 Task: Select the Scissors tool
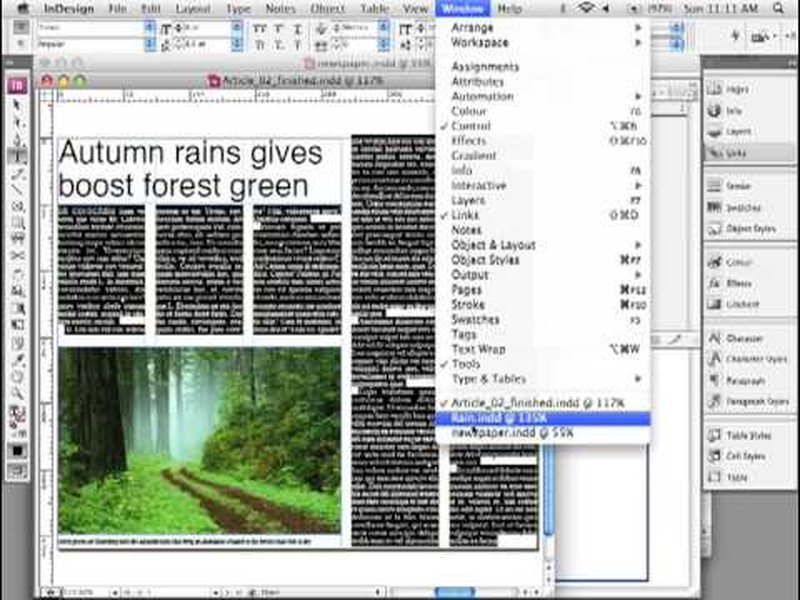(x=17, y=256)
